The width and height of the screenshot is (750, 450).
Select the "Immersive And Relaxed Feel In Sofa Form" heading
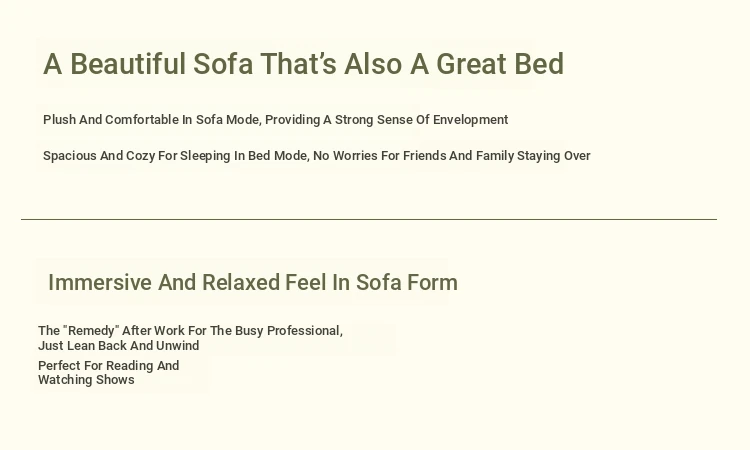(253, 283)
